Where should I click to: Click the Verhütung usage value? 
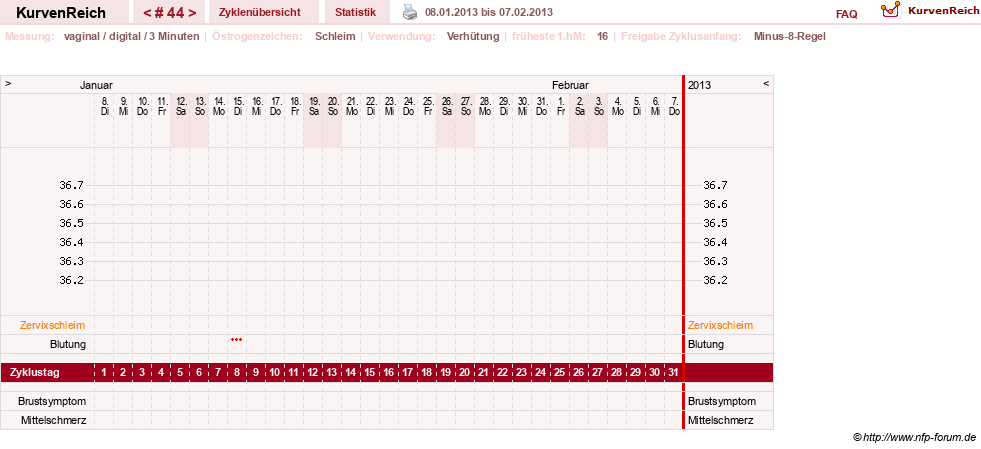tap(472, 36)
